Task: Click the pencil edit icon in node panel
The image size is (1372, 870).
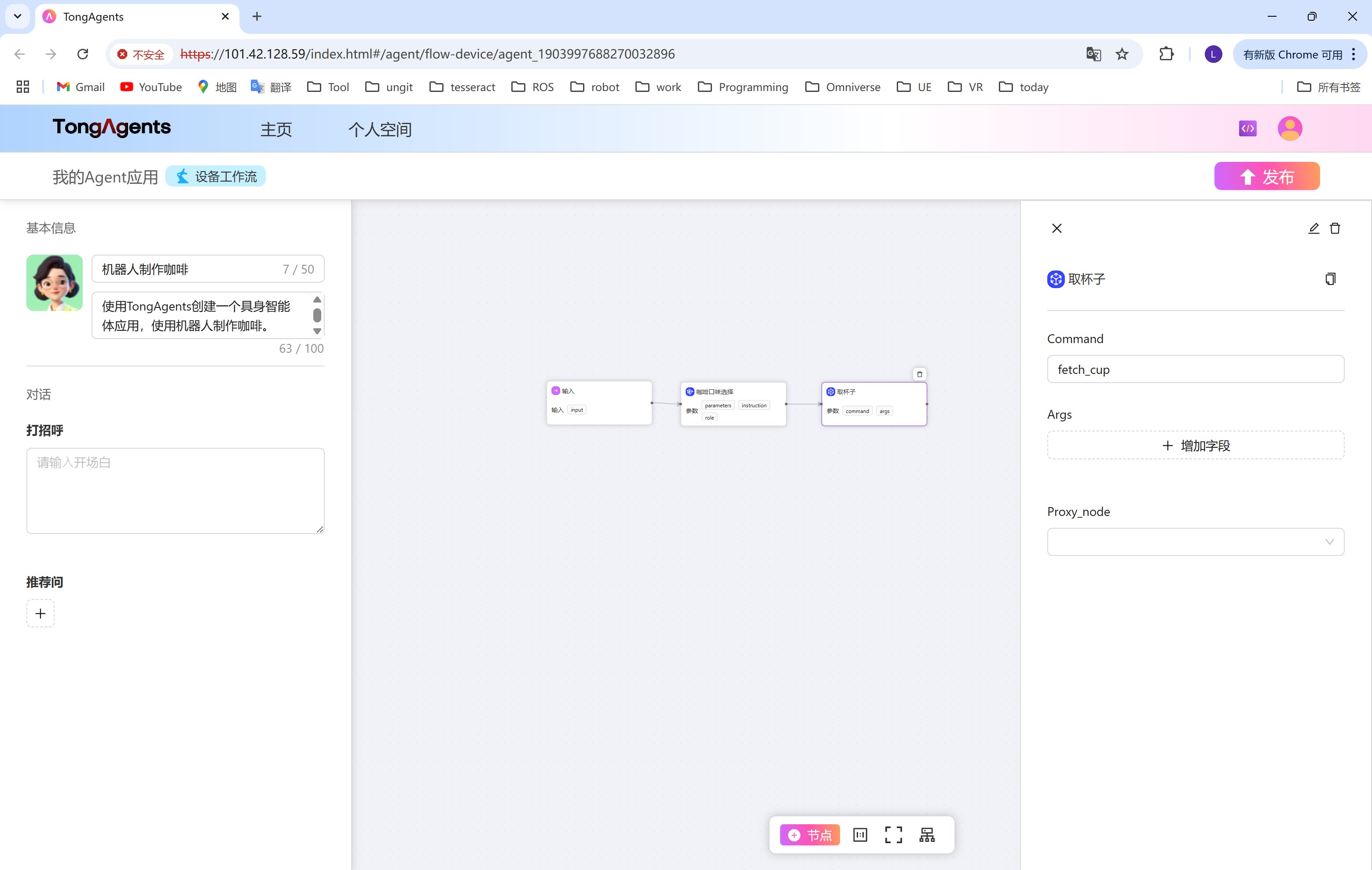Action: (x=1313, y=228)
